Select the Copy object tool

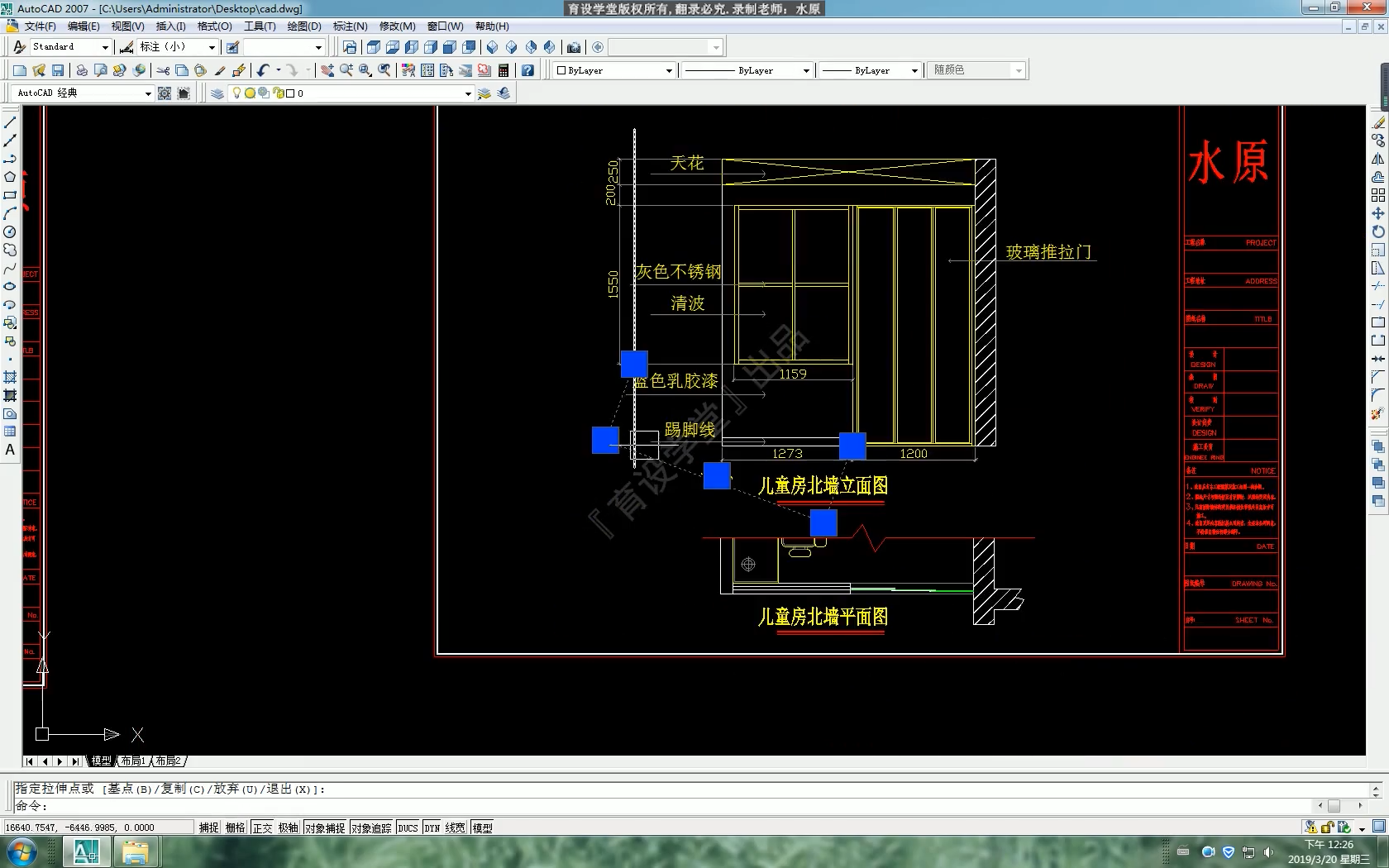tap(1378, 141)
